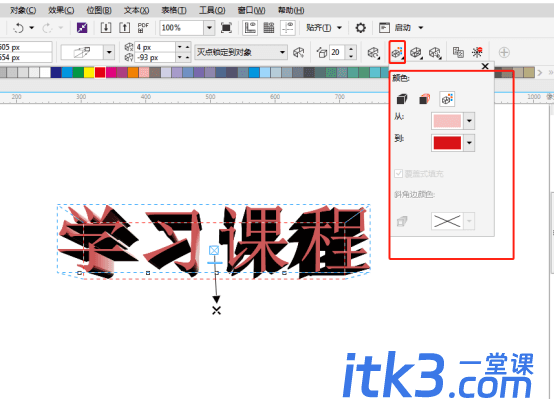This screenshot has height=399, width=554.
Task: Click the 启动 launcher button
Action: point(395,28)
